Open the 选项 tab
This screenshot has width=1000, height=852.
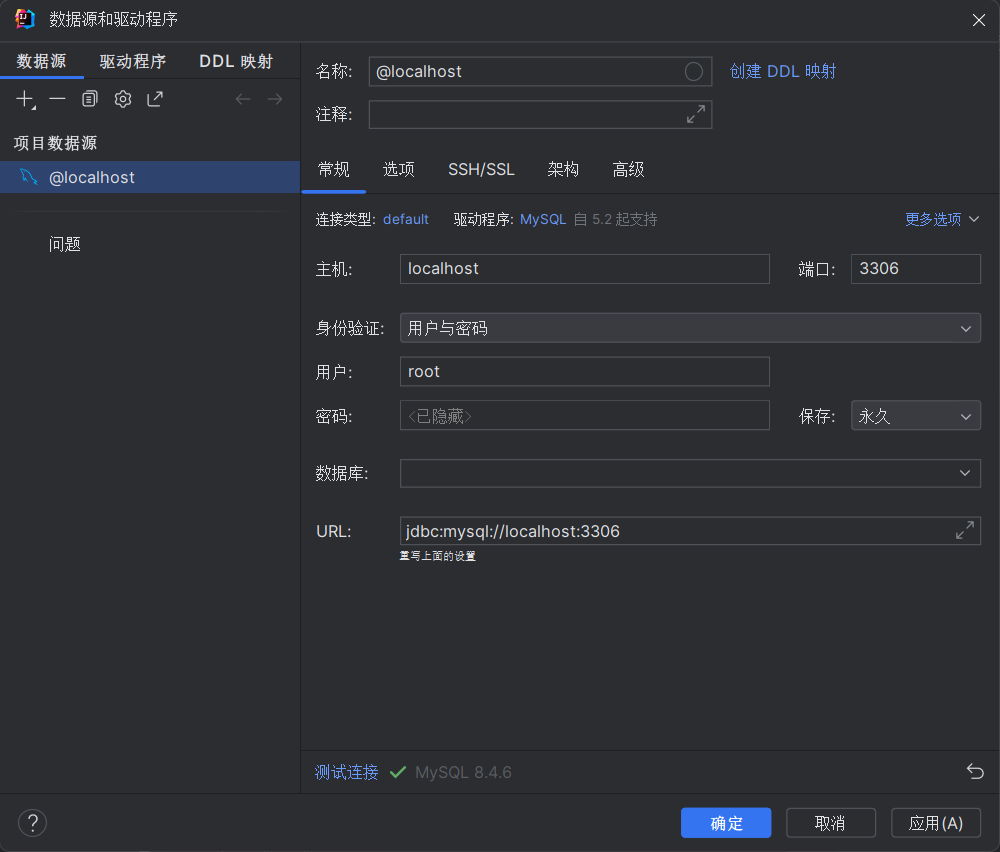point(399,170)
